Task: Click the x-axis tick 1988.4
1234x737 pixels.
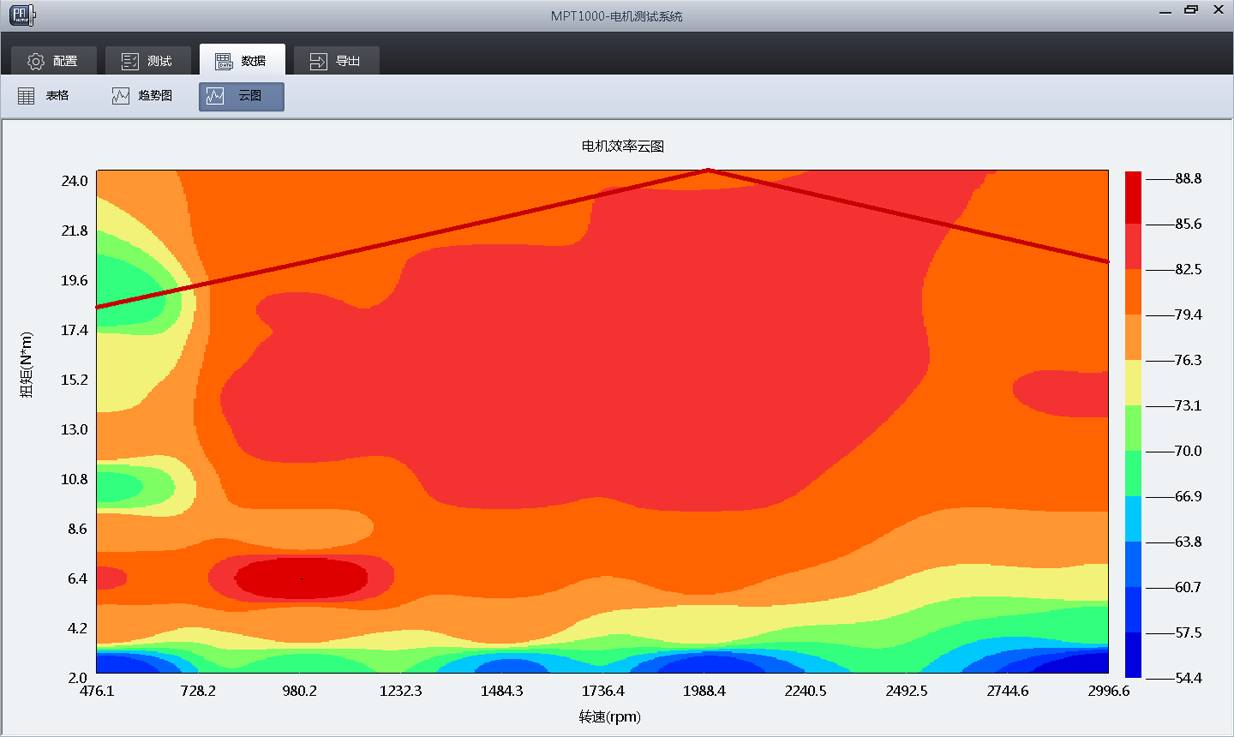Action: [x=704, y=691]
